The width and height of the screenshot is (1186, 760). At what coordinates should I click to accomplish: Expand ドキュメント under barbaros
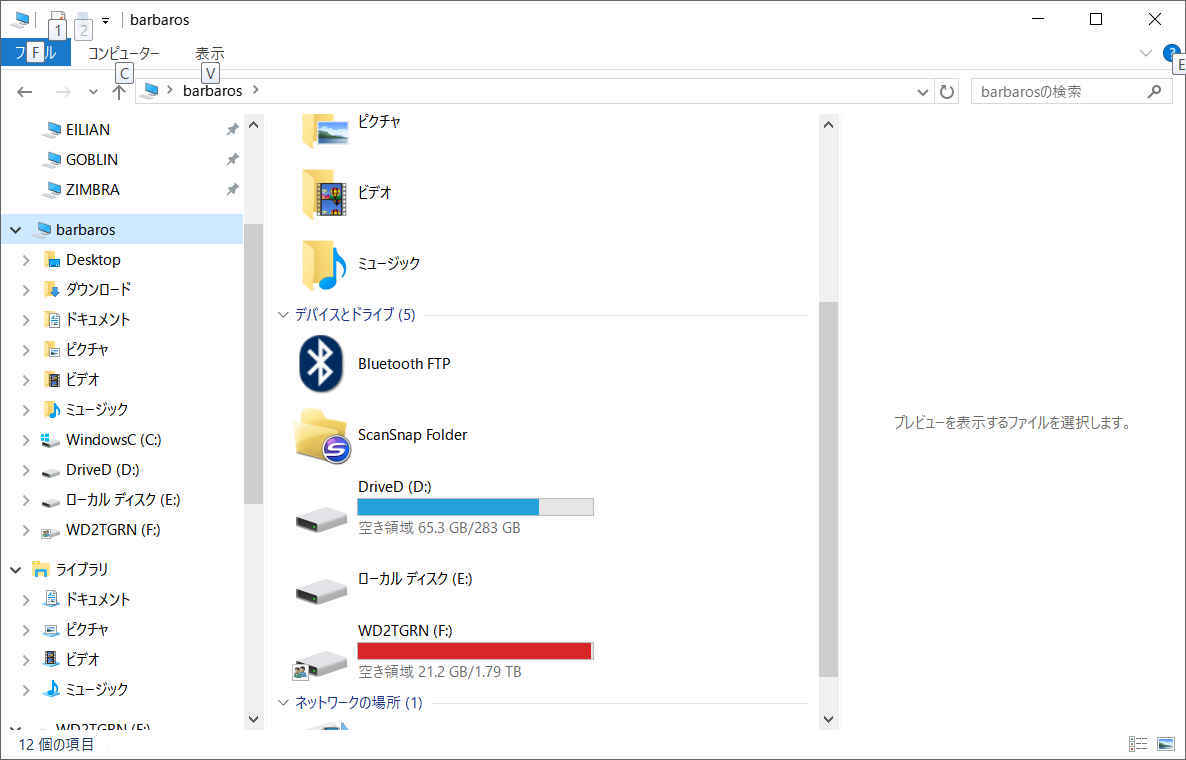(x=26, y=320)
